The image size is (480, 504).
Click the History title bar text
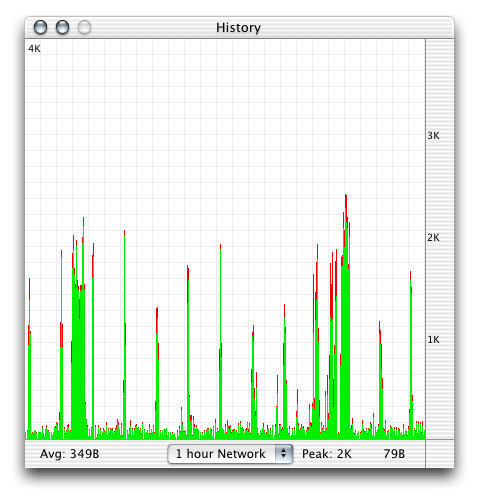point(238,28)
